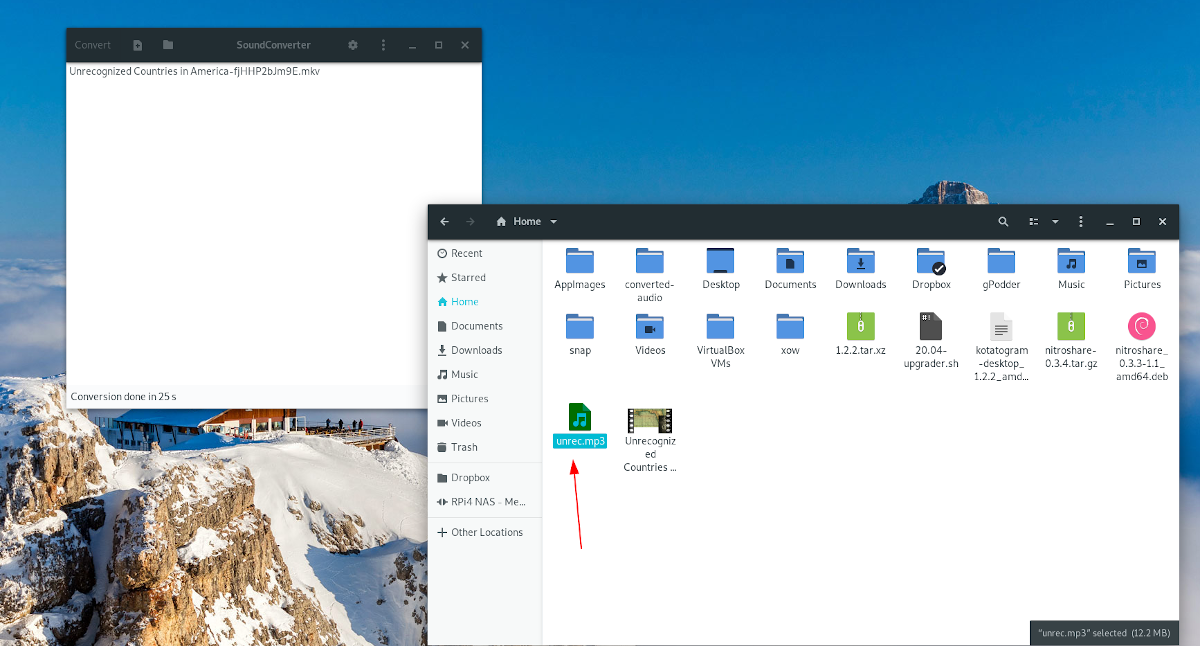The width and height of the screenshot is (1200, 646).
Task: Go back in file manager
Action: click(x=444, y=221)
